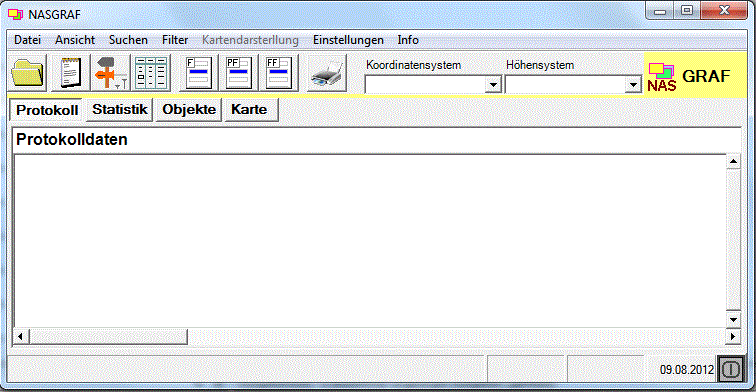756x392 pixels.
Task: Click the horizontal scrollbar left arrow
Action: pyautogui.click(x=21, y=336)
